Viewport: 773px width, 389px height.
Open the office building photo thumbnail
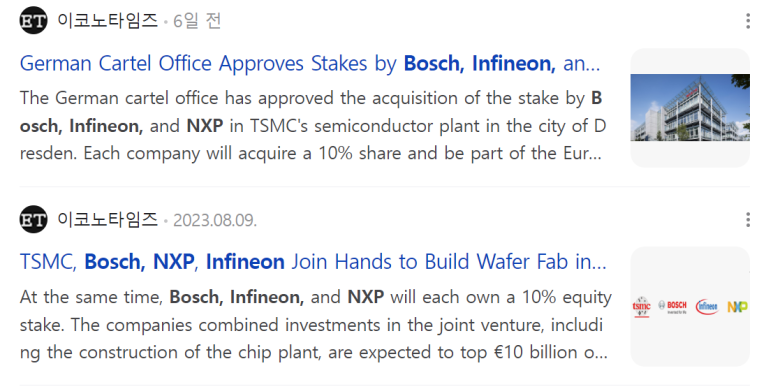(690, 107)
